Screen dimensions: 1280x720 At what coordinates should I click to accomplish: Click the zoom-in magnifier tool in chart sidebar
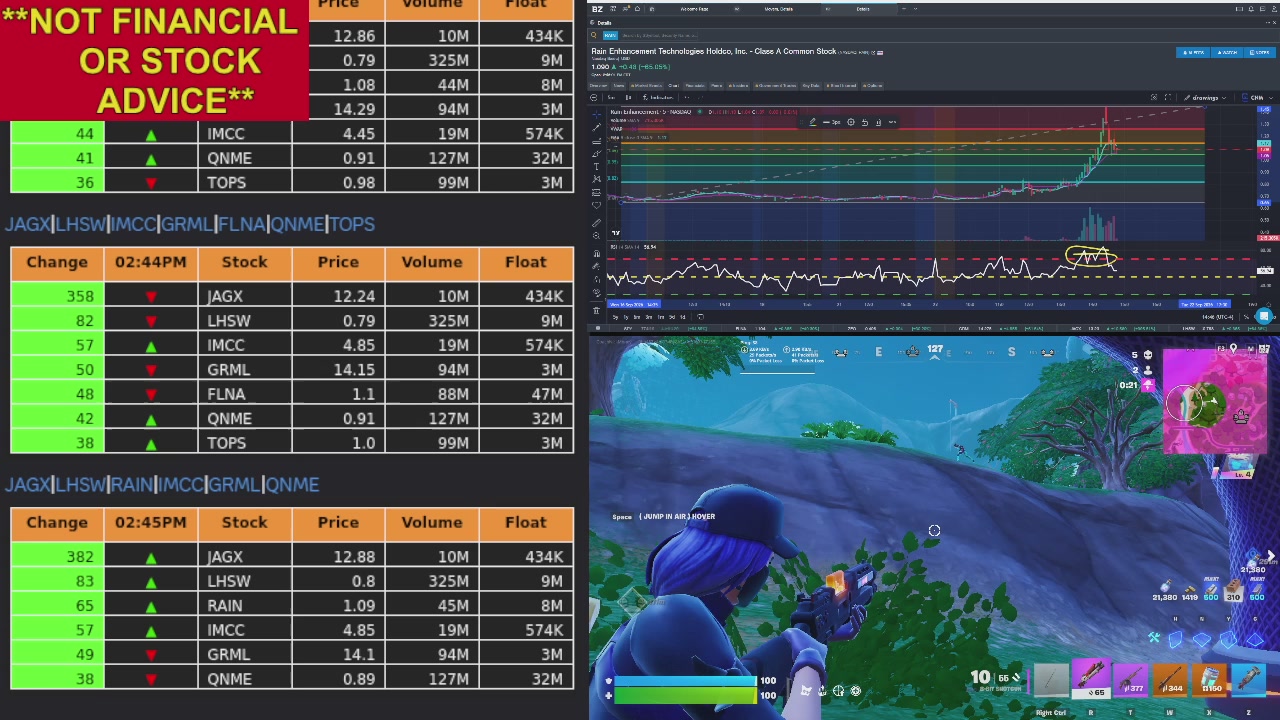click(597, 236)
